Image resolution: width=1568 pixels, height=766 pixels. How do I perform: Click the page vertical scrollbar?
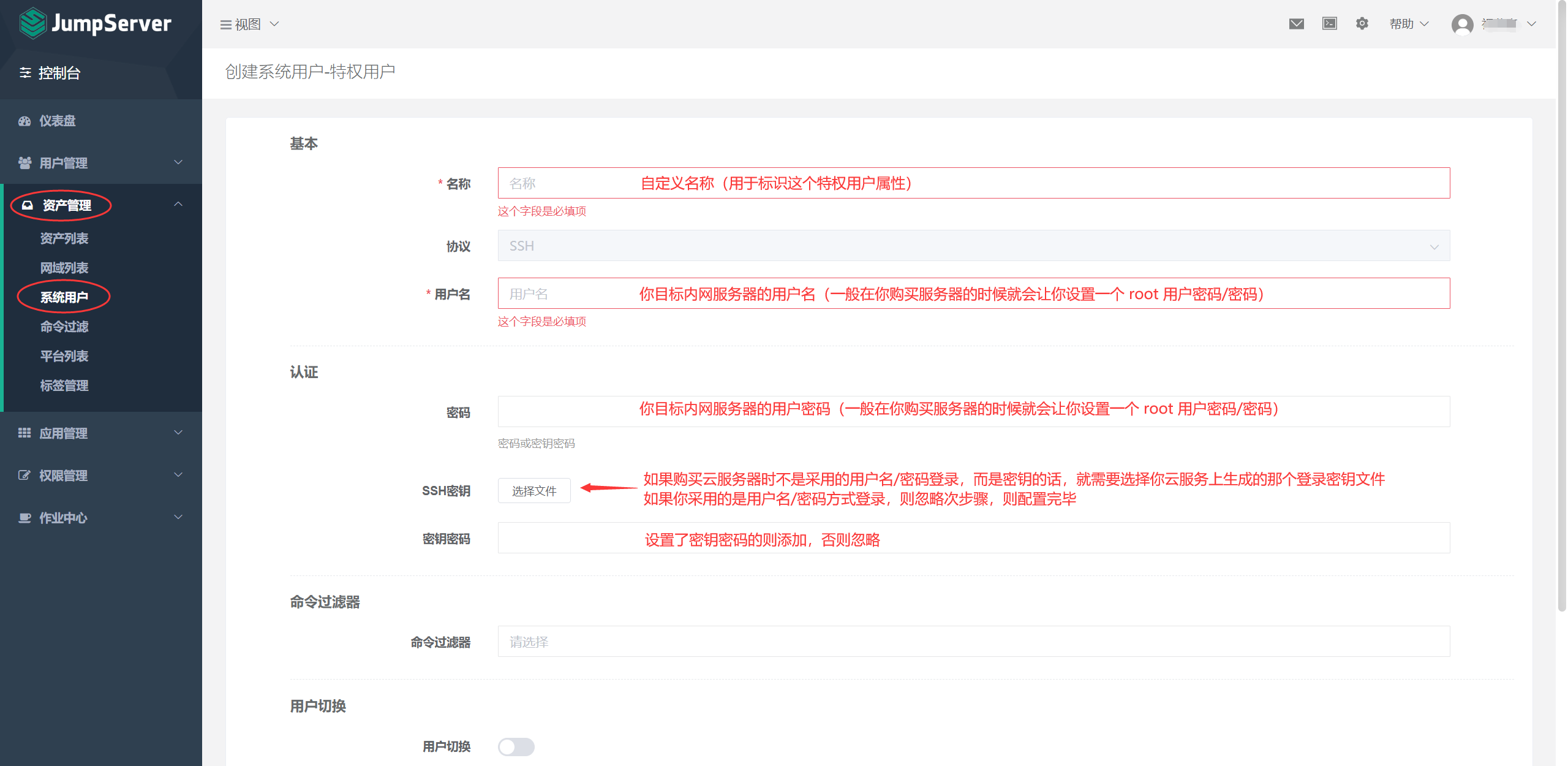tap(1561, 306)
